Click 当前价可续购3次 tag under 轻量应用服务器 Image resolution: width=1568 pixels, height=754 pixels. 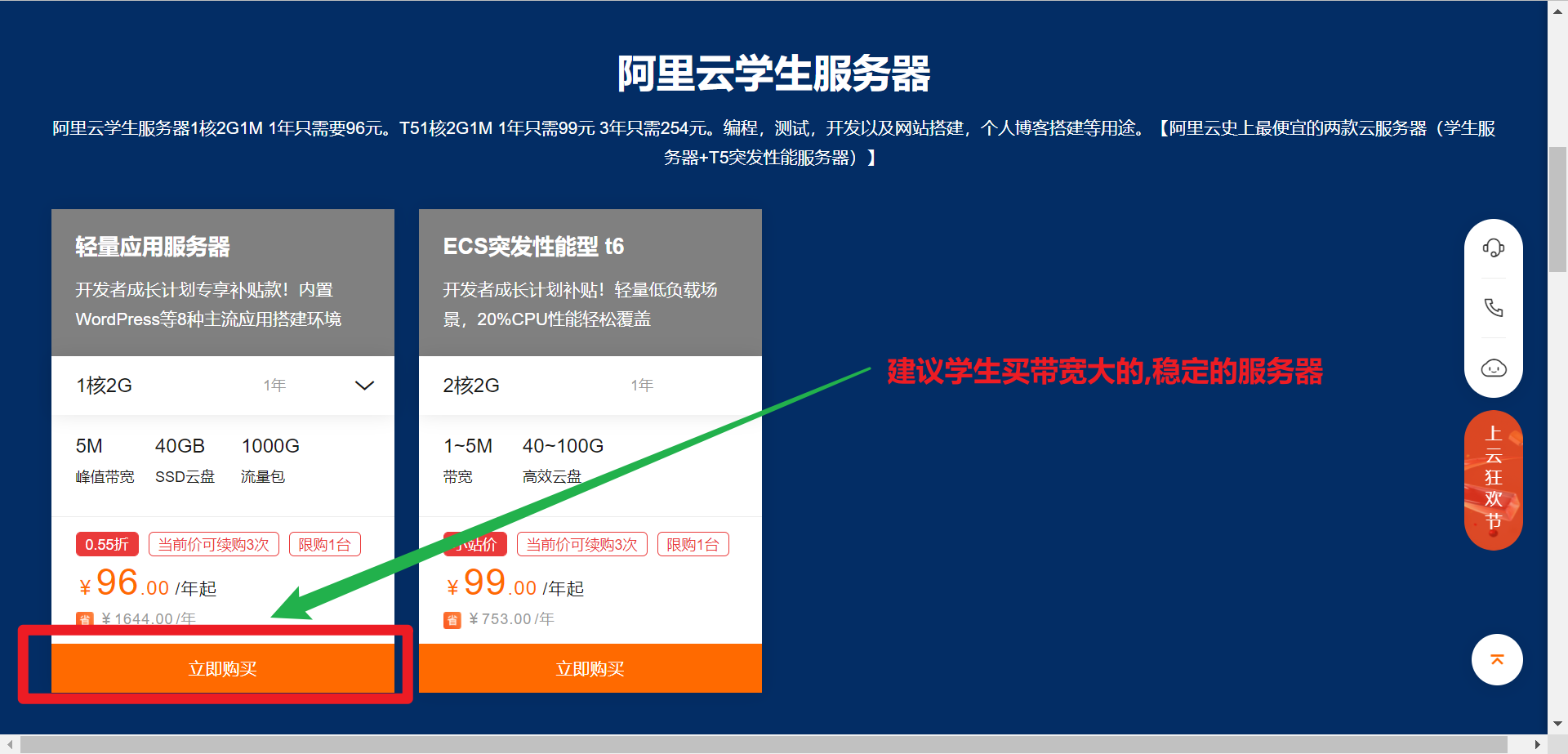214,545
